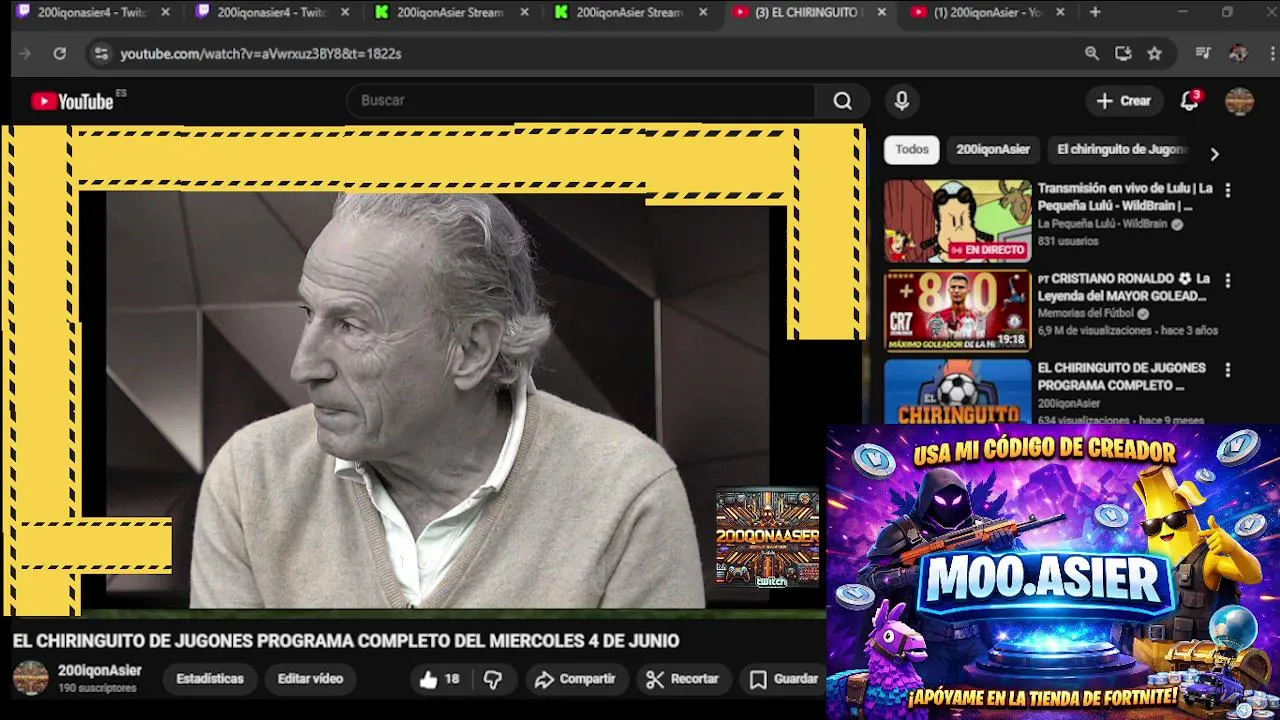Viewport: 1280px width, 720px height.
Task: Open a new browser tab with plus
Action: 1095,12
